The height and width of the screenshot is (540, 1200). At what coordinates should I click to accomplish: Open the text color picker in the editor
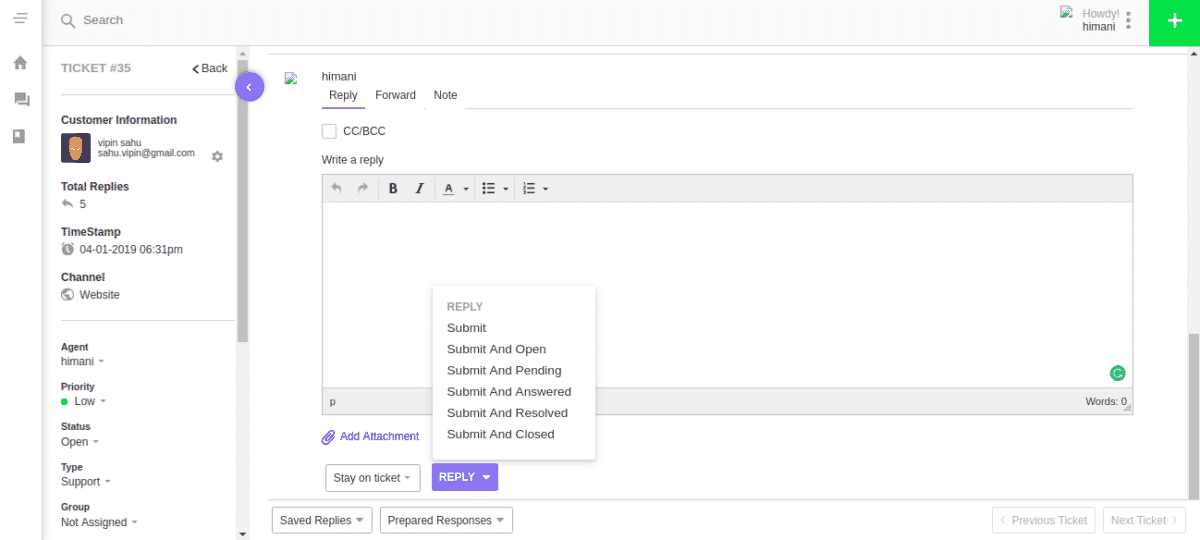[455, 188]
